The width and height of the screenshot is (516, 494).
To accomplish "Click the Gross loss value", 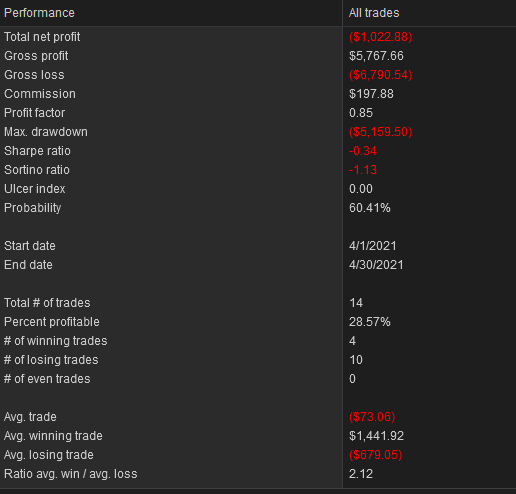I will click(380, 75).
